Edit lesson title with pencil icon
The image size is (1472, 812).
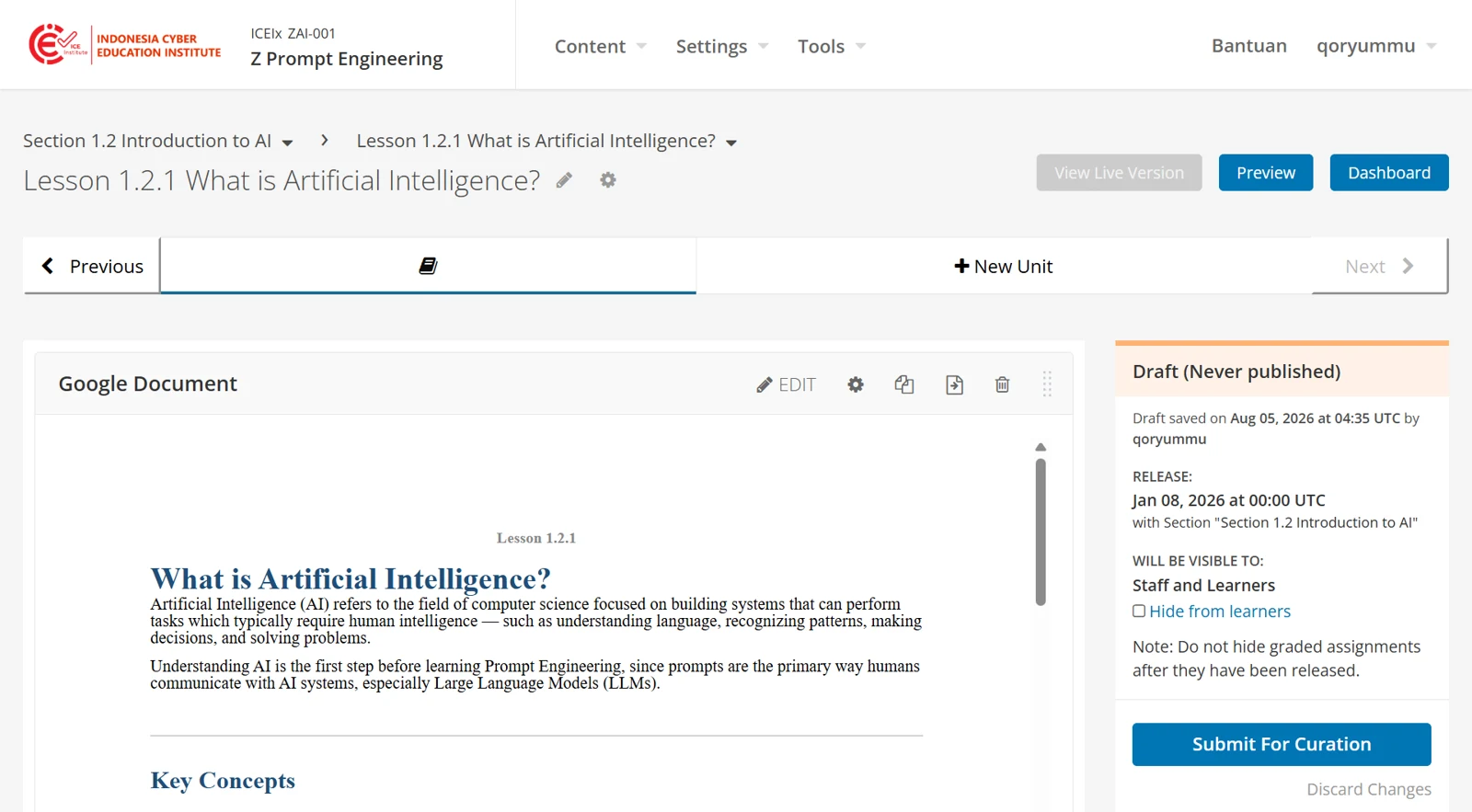tap(564, 180)
